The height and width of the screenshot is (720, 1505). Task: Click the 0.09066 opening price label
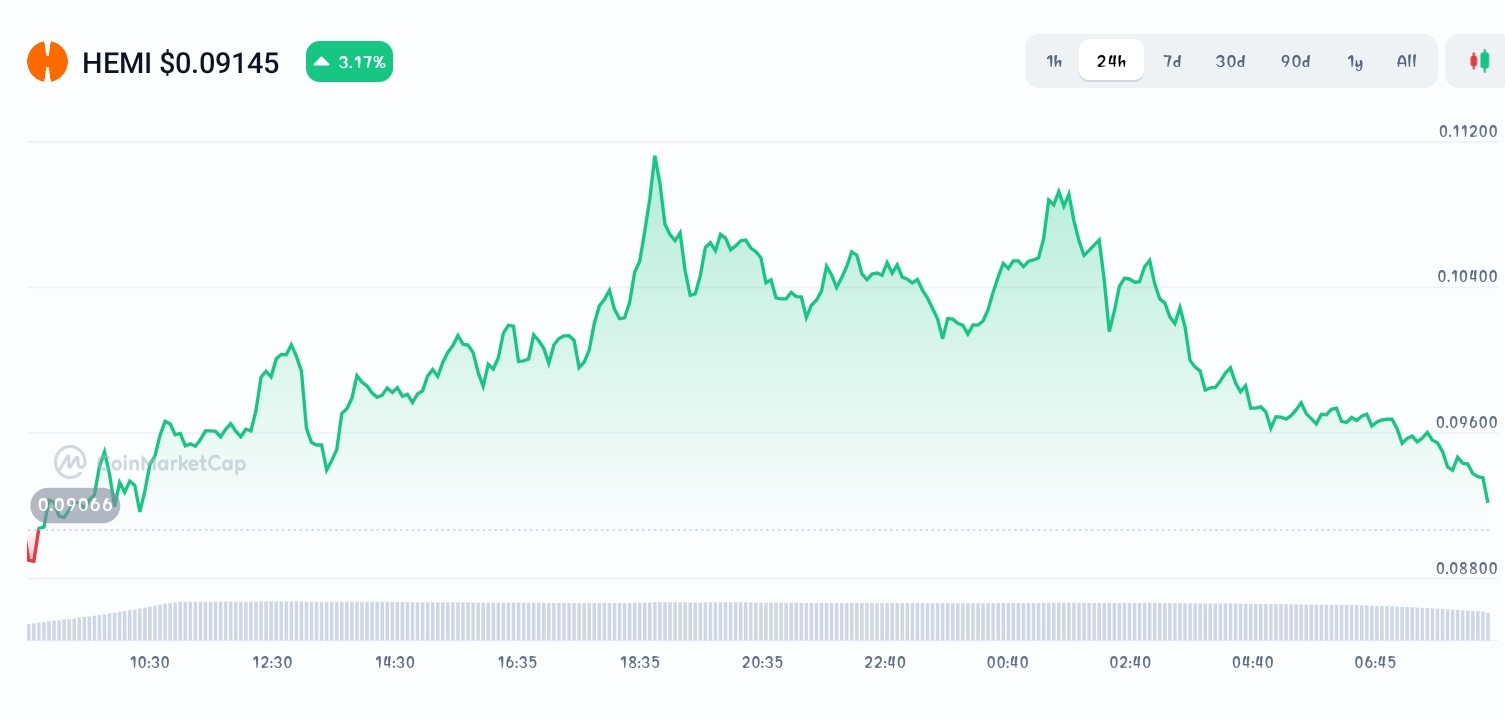tap(74, 505)
